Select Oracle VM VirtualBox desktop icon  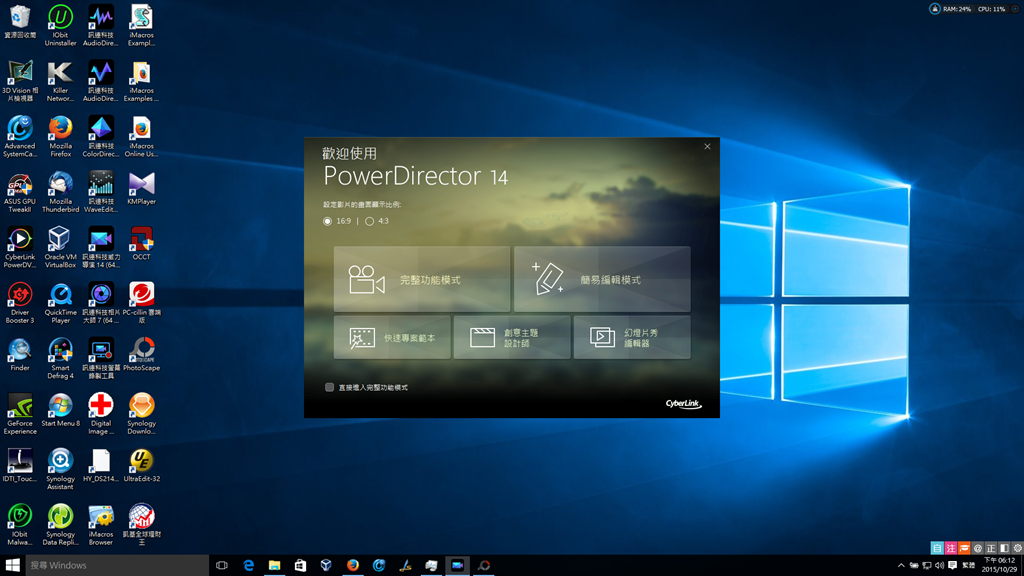[x=60, y=248]
